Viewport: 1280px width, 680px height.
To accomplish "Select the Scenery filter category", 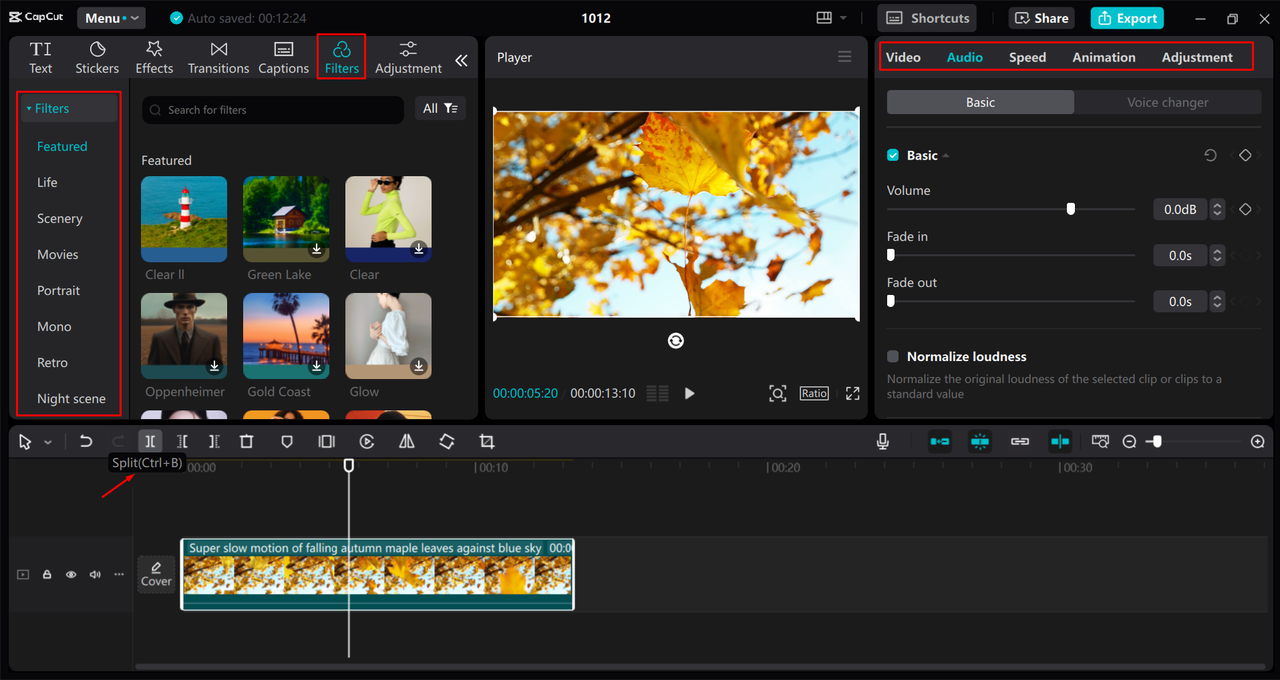I will point(60,218).
